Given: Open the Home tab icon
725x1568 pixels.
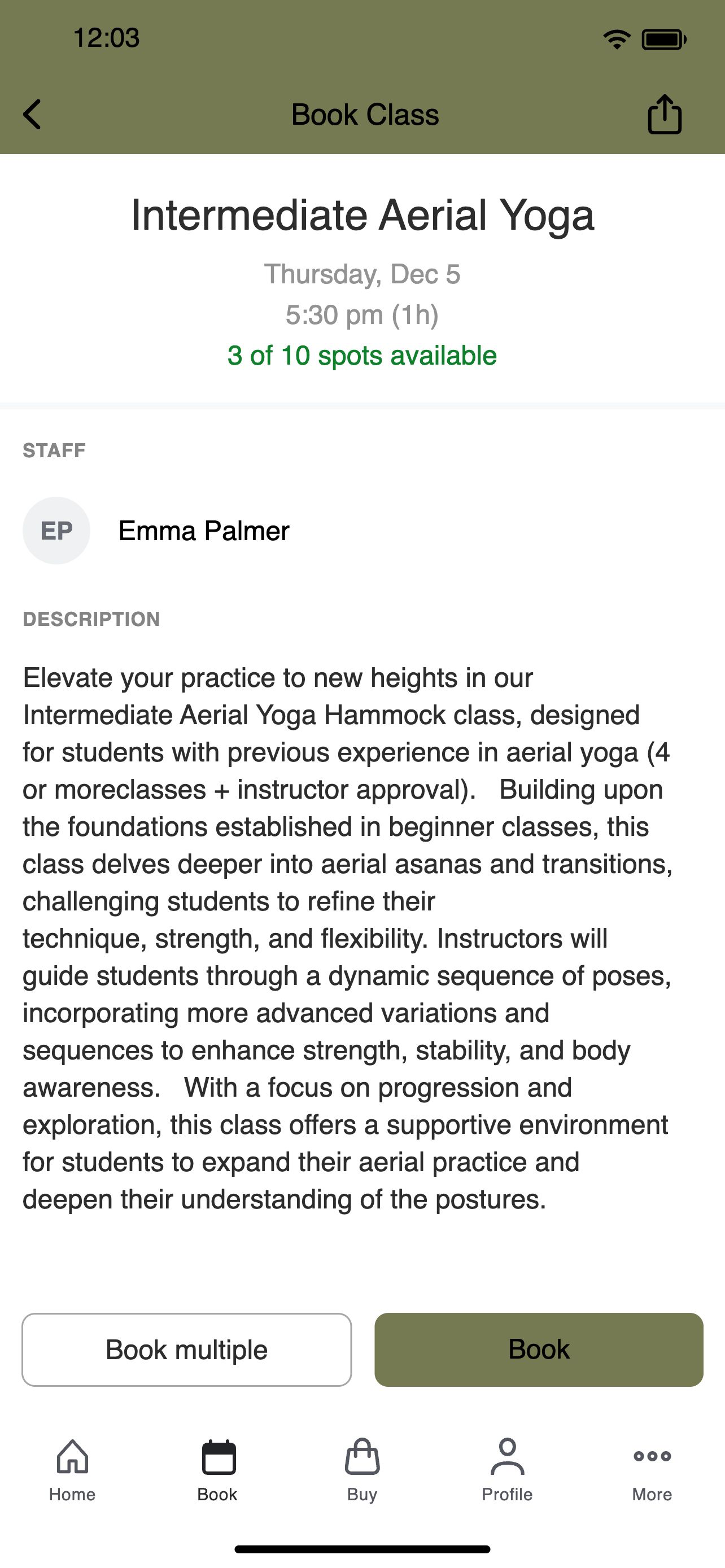Looking at the screenshot, I should [72, 1457].
